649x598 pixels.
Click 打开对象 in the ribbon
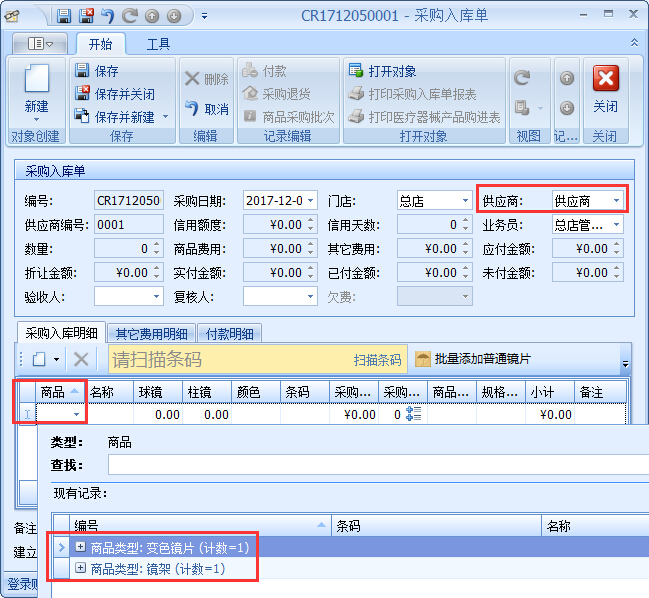[x=382, y=71]
